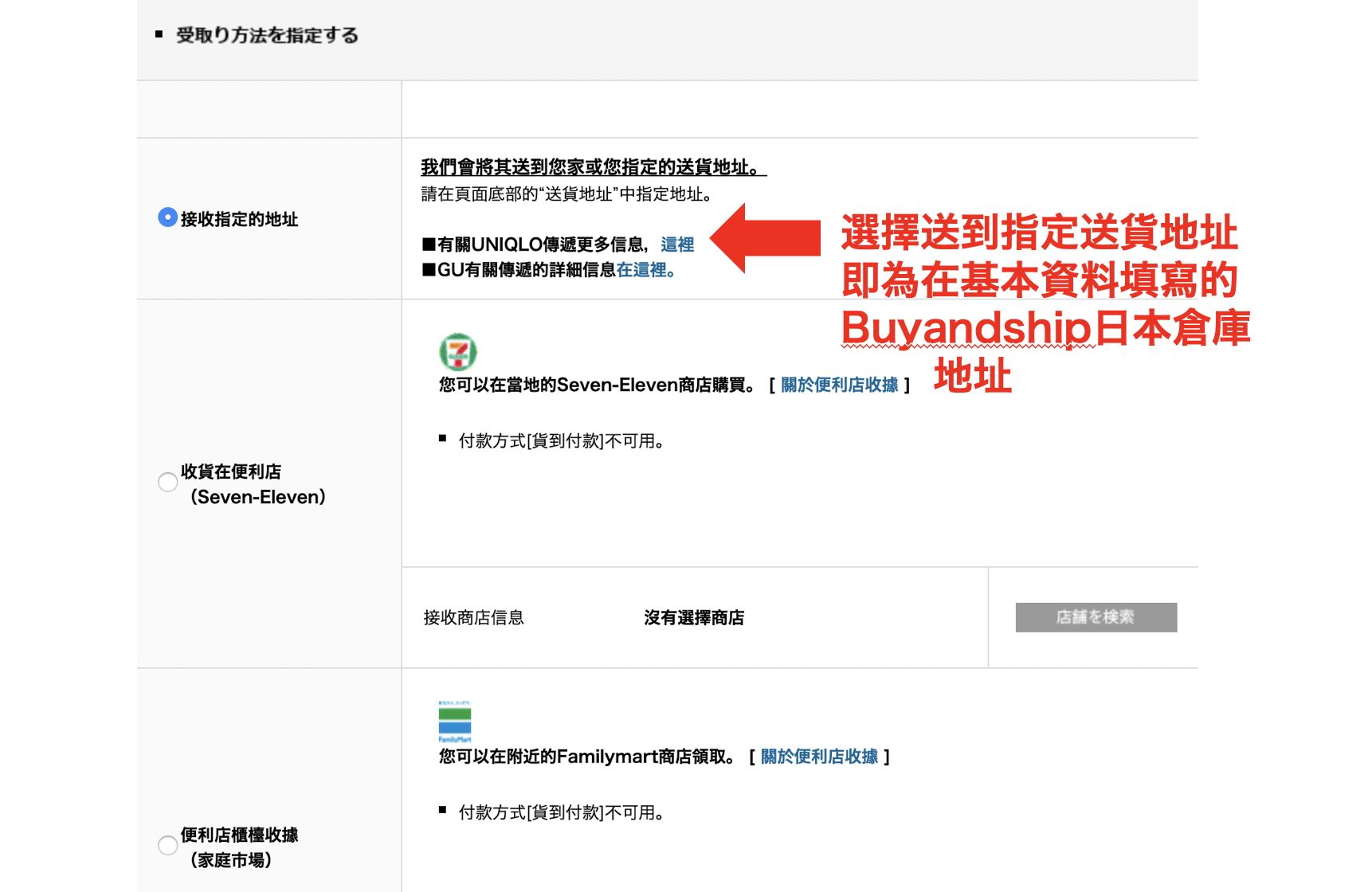Click the FamilyMart logo icon
The width and height of the screenshot is (1372, 892).
[454, 722]
